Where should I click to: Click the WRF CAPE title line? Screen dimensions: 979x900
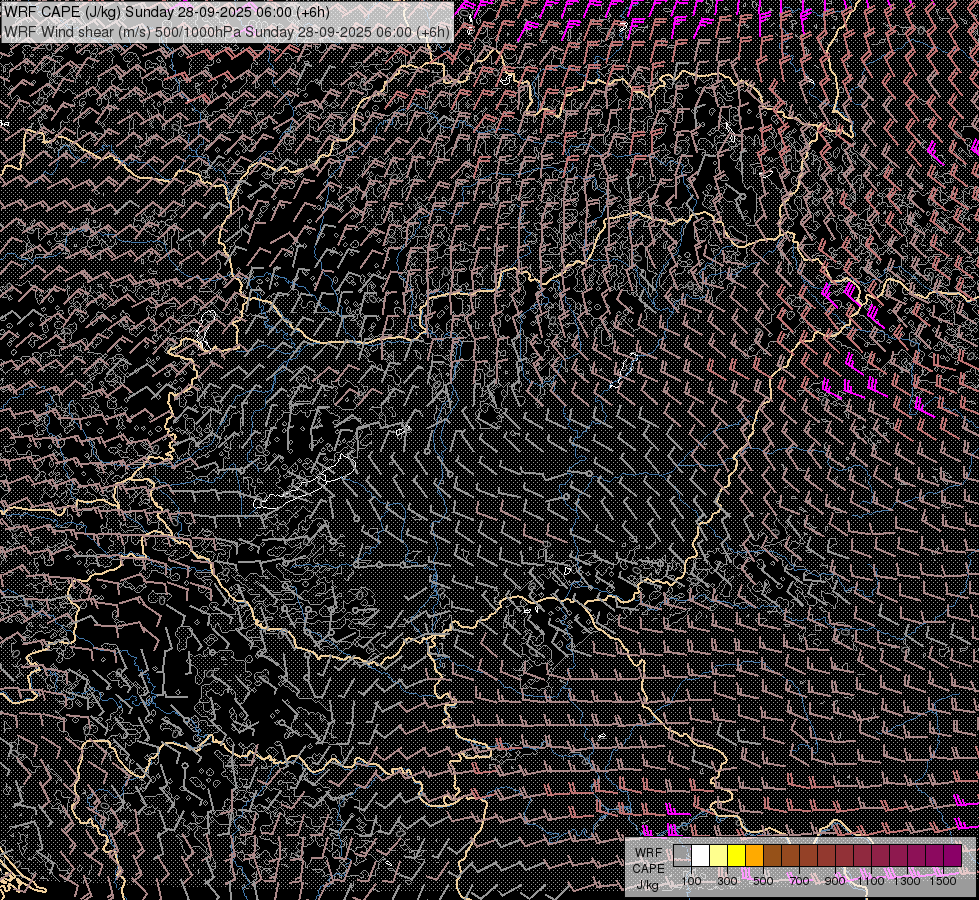(x=166, y=12)
